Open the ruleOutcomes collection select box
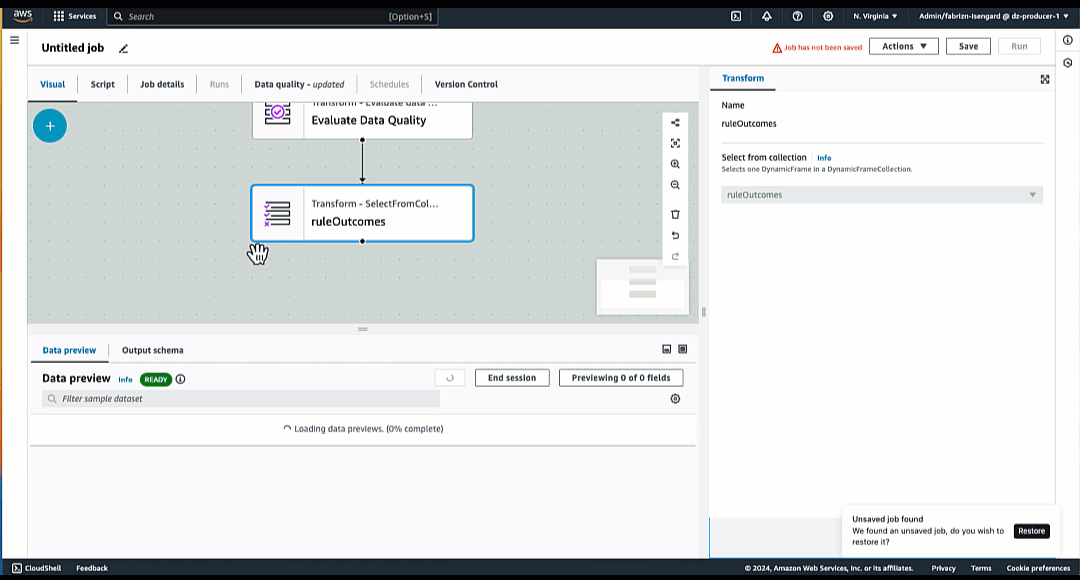1080x580 pixels. 882,195
